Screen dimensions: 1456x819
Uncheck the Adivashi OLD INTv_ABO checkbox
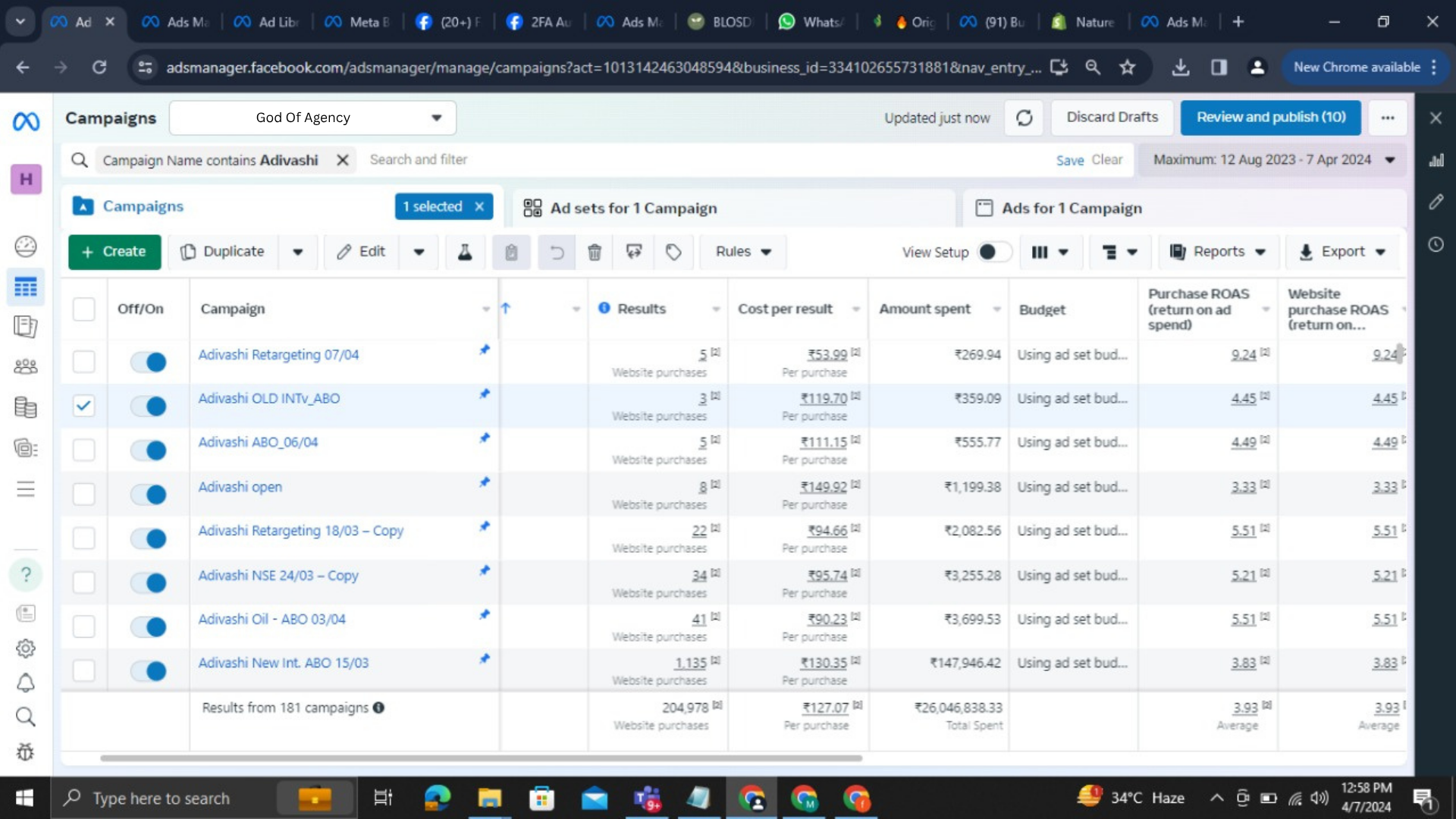[x=83, y=406]
